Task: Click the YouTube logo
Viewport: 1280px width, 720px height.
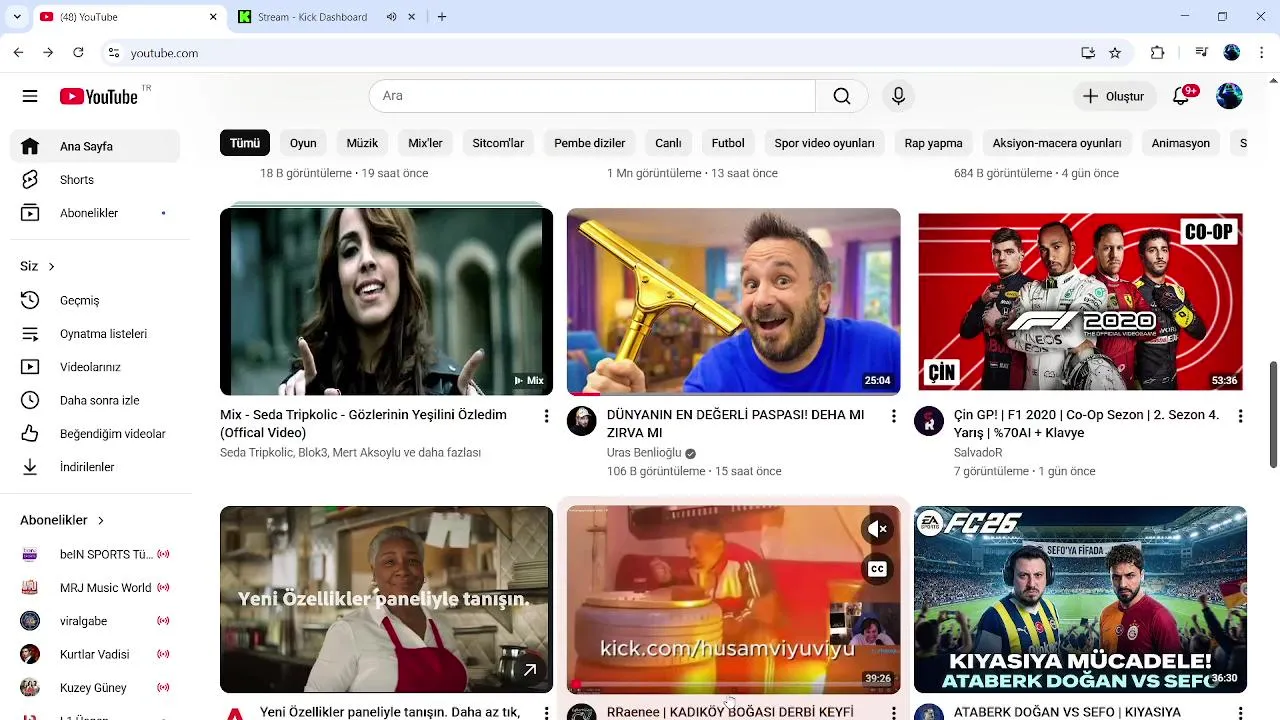Action: (98, 96)
